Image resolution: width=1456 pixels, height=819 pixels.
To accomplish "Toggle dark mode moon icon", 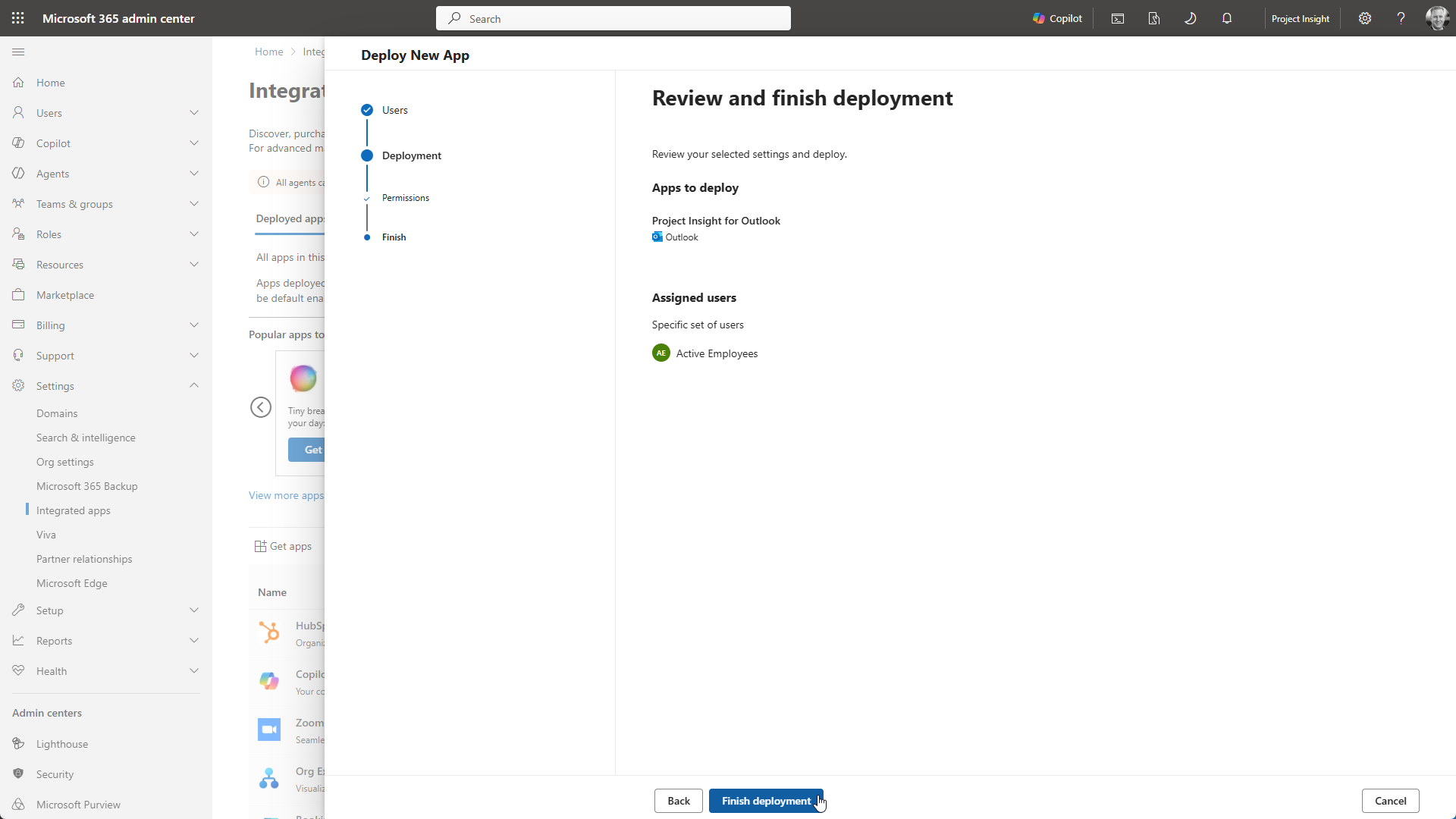I will 1191,18.
